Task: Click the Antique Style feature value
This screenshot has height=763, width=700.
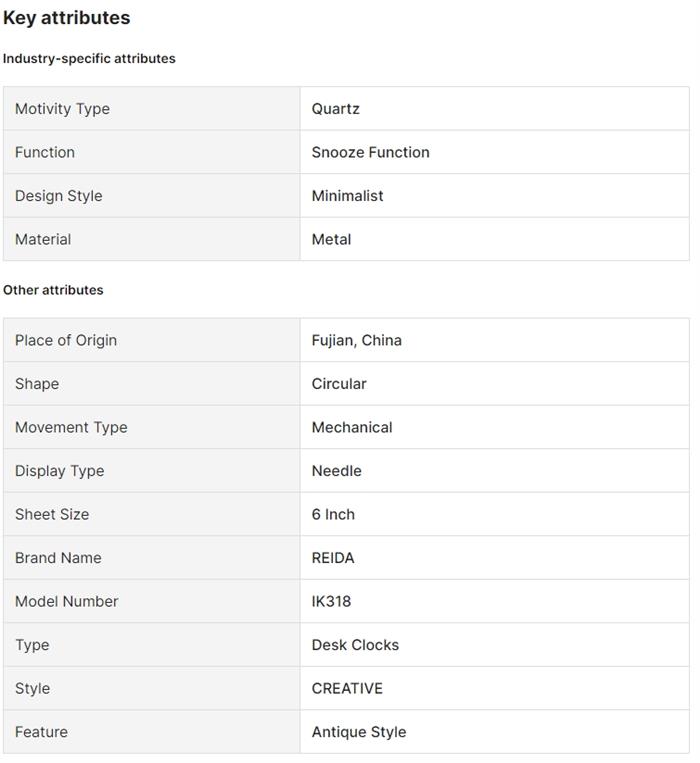Action: 359,732
